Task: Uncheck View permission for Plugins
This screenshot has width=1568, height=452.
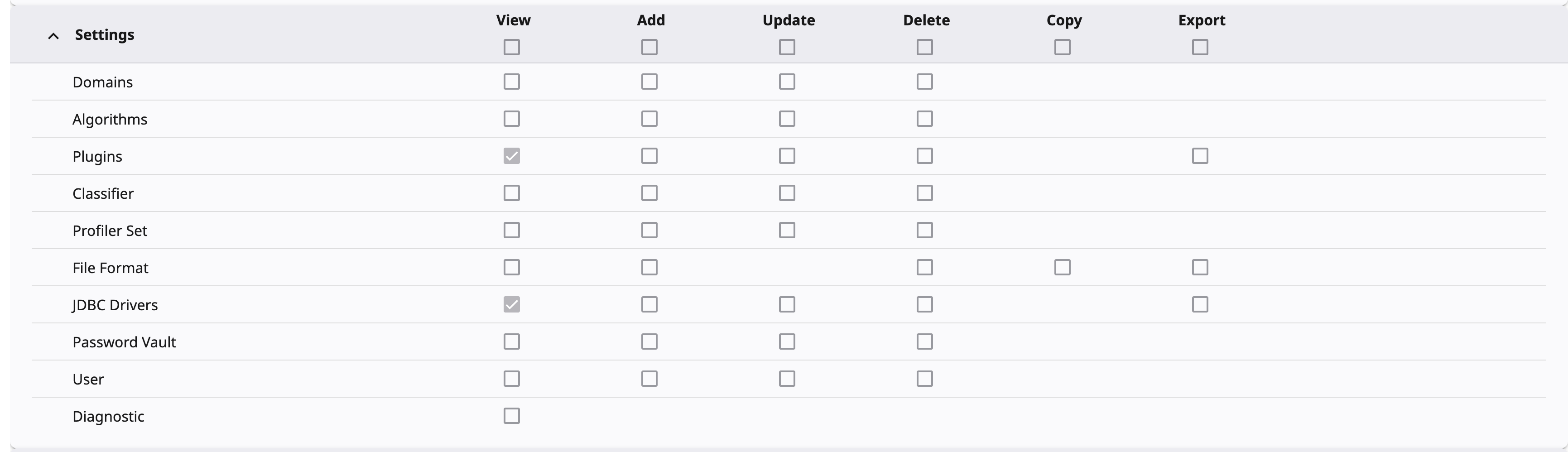Action: click(x=512, y=156)
